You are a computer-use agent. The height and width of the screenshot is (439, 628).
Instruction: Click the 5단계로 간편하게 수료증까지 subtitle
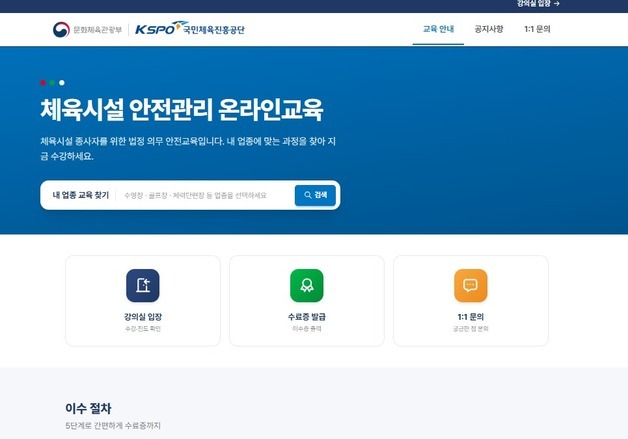[113, 425]
